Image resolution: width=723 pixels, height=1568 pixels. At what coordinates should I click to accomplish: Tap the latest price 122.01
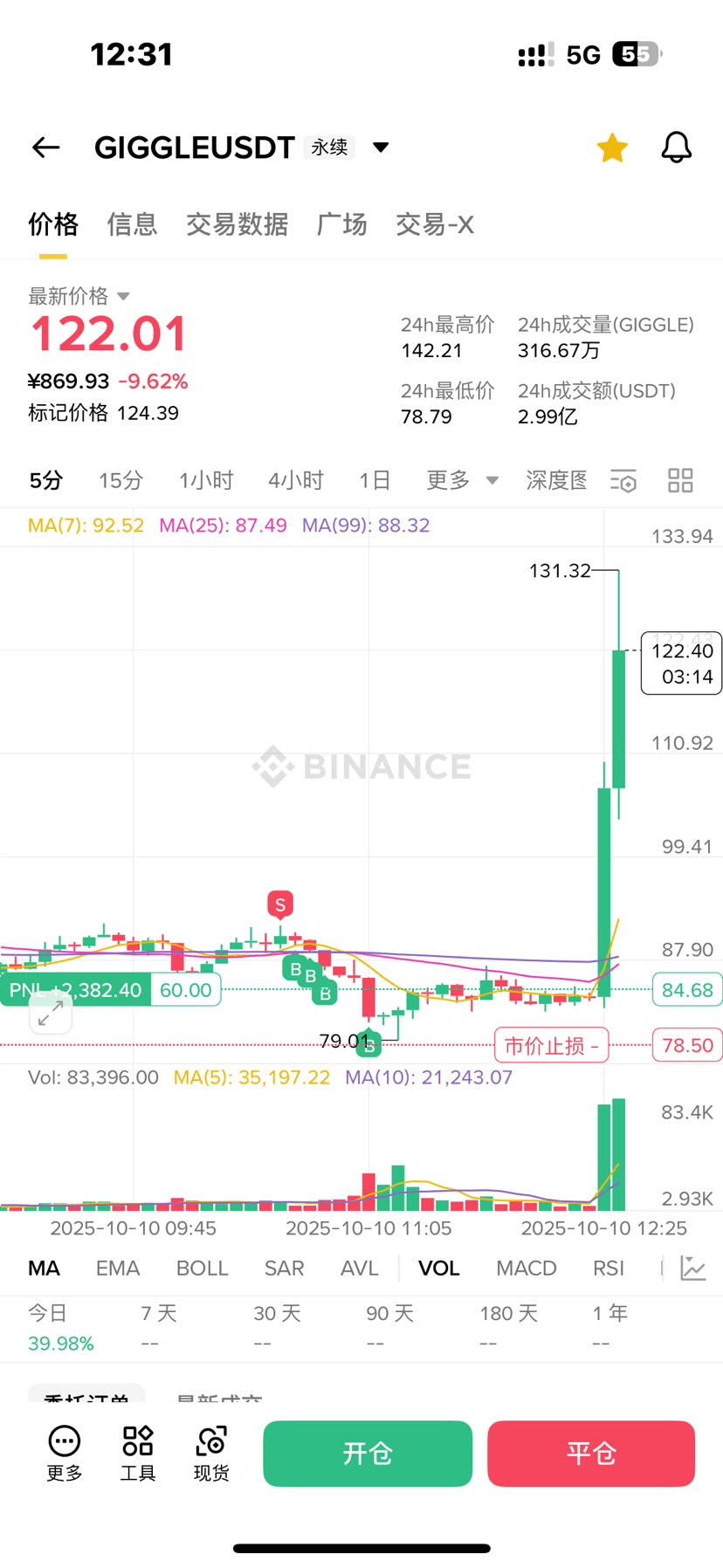pyautogui.click(x=108, y=334)
